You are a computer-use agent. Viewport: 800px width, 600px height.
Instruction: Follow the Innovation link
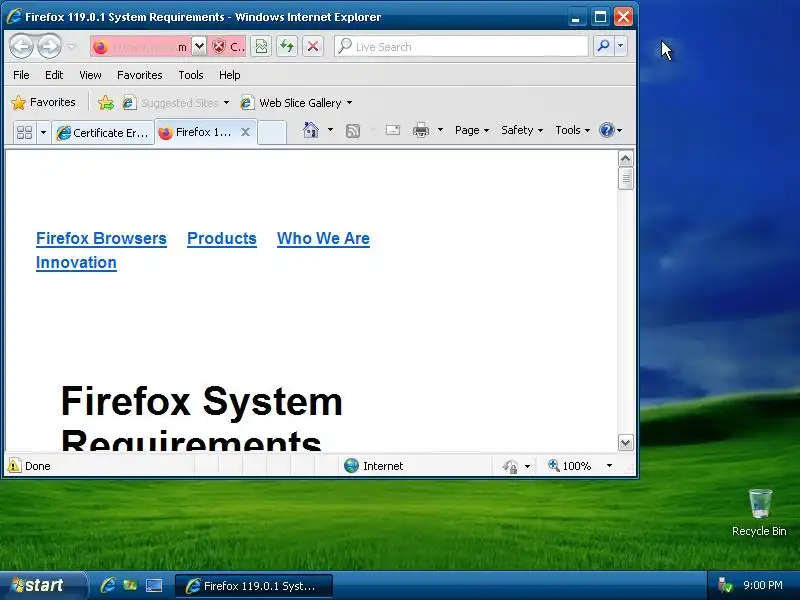pyautogui.click(x=76, y=262)
